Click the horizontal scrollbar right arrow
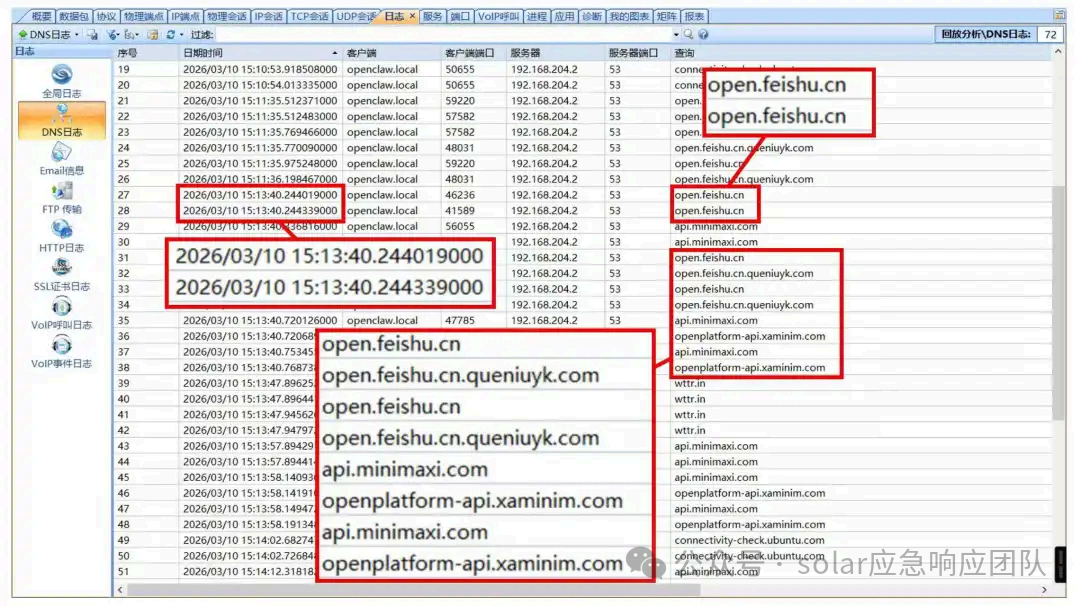 pyautogui.click(x=1044, y=590)
